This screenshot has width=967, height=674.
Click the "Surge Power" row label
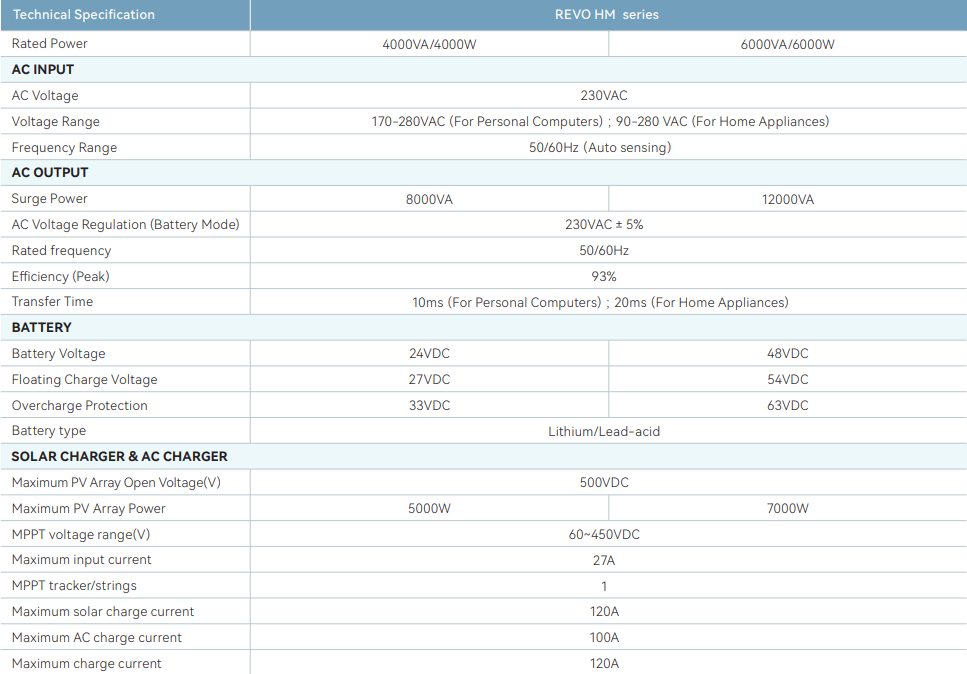click(49, 199)
